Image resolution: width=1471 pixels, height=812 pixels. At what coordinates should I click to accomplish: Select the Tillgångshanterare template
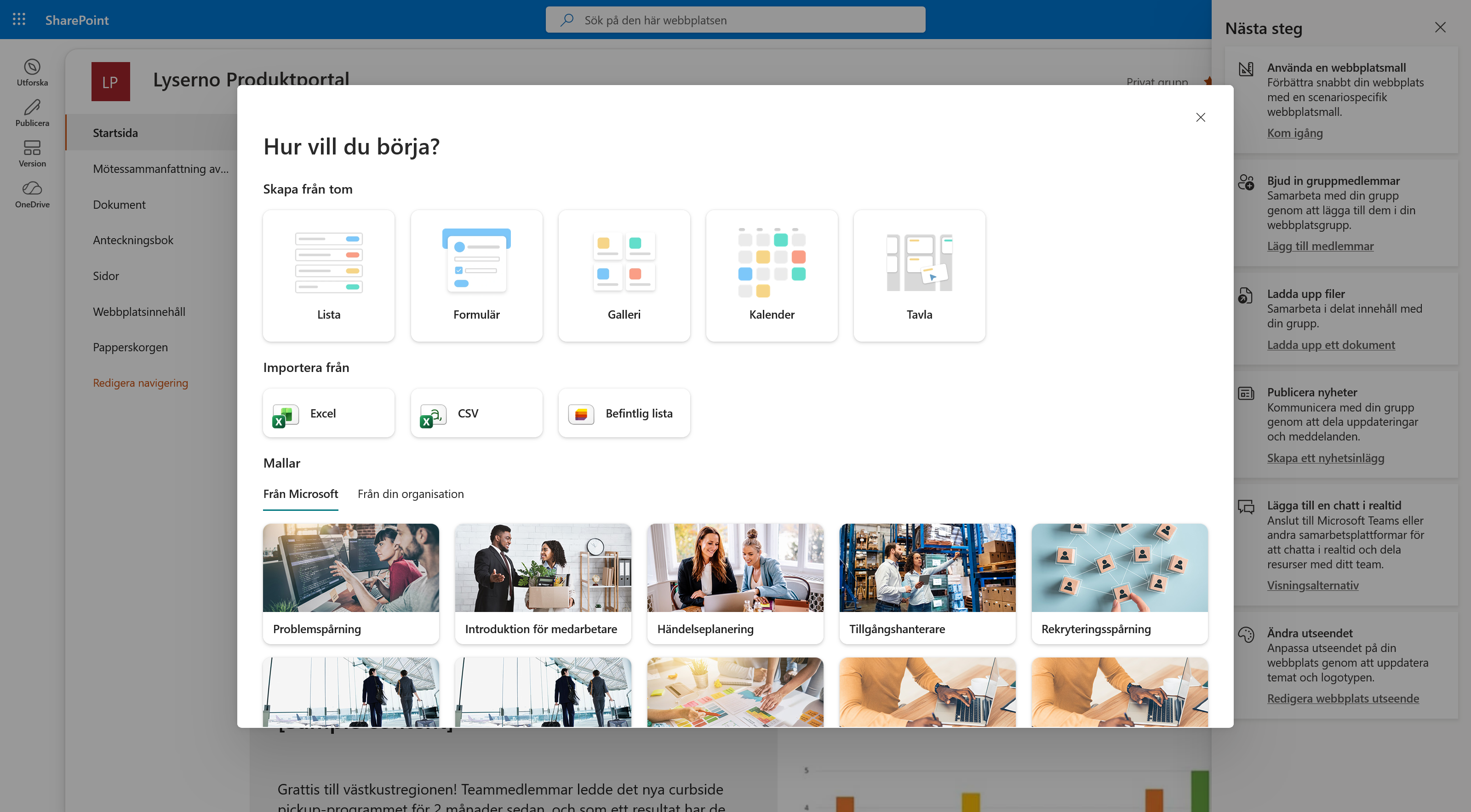(x=927, y=583)
